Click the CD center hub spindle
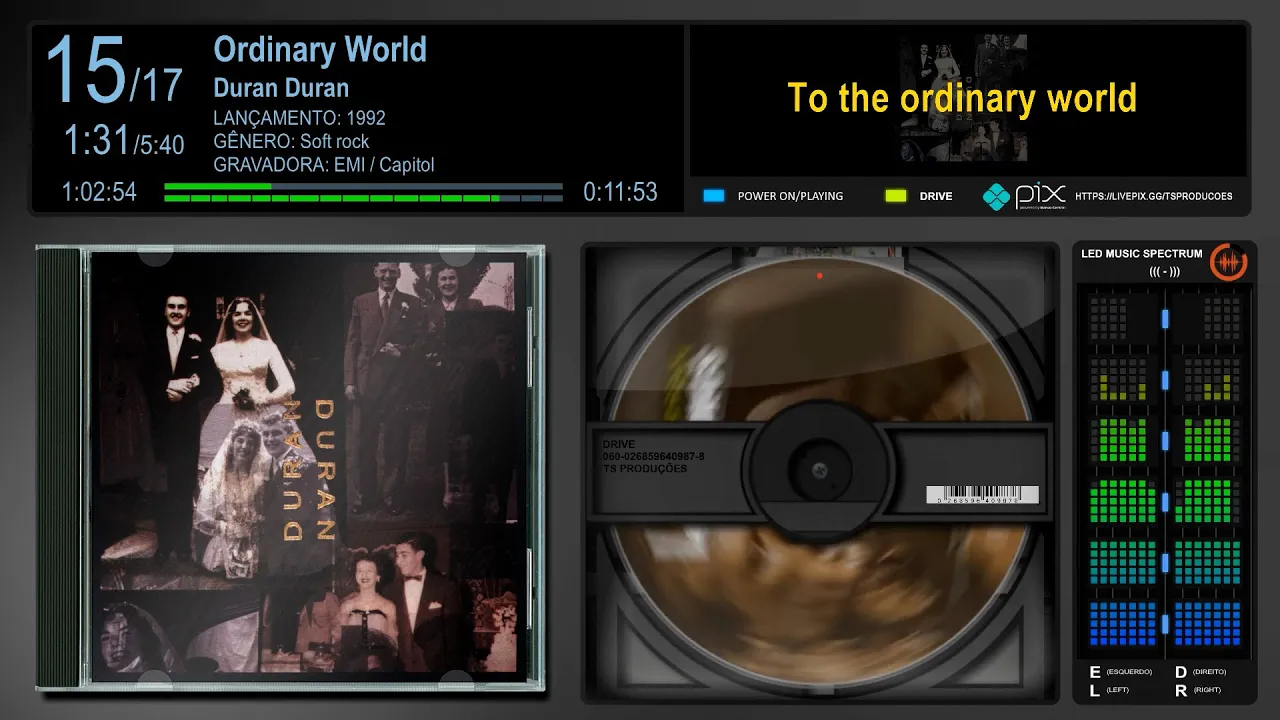The width and height of the screenshot is (1280, 720). pos(819,470)
